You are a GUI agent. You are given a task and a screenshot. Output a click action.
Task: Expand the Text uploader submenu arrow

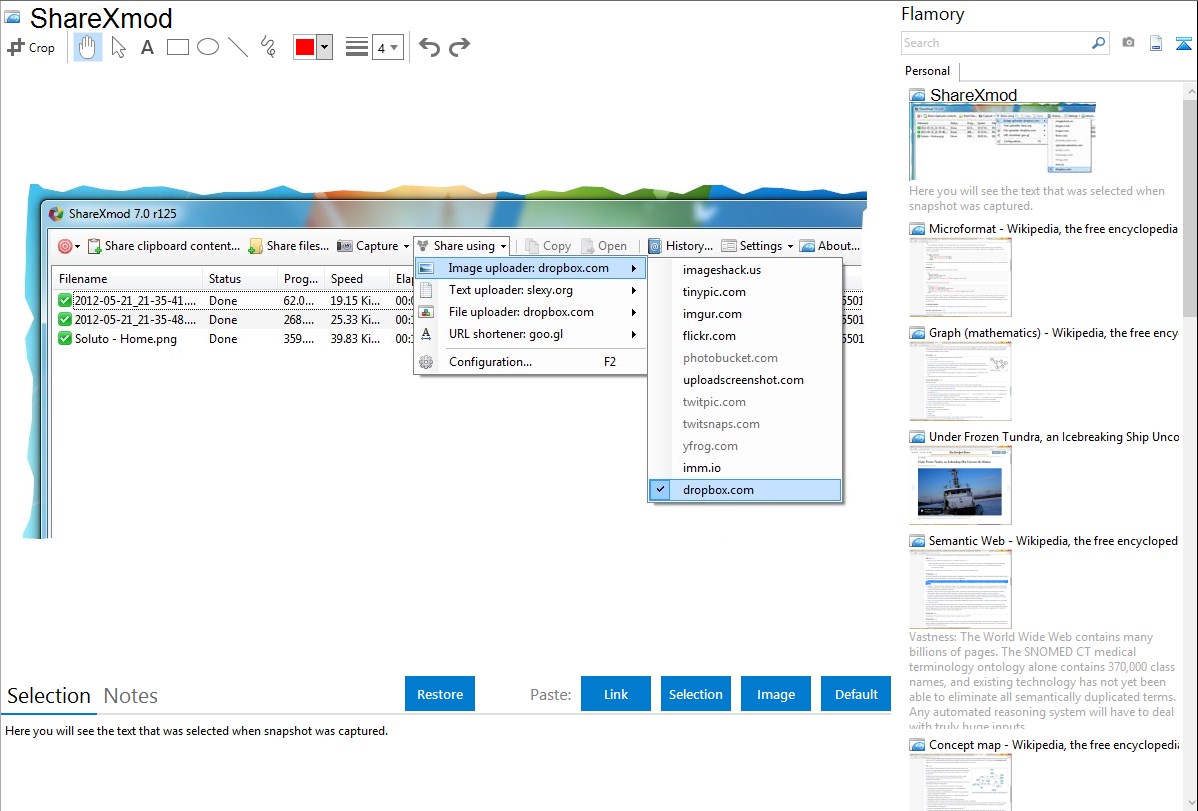634,290
